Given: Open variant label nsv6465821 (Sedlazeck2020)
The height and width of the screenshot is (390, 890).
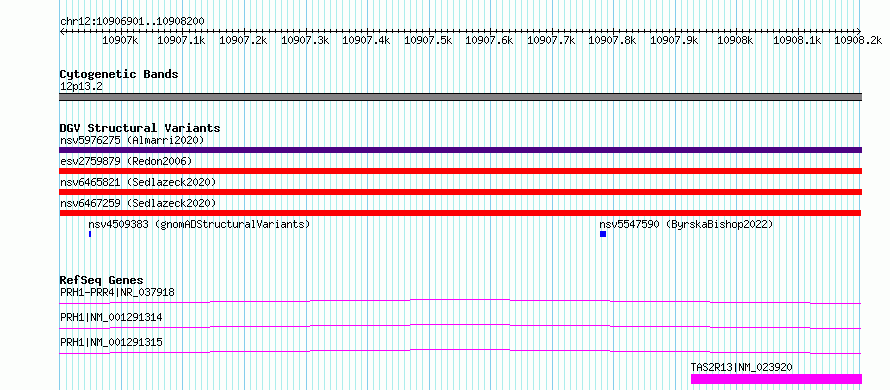Looking at the screenshot, I should [x=138, y=182].
